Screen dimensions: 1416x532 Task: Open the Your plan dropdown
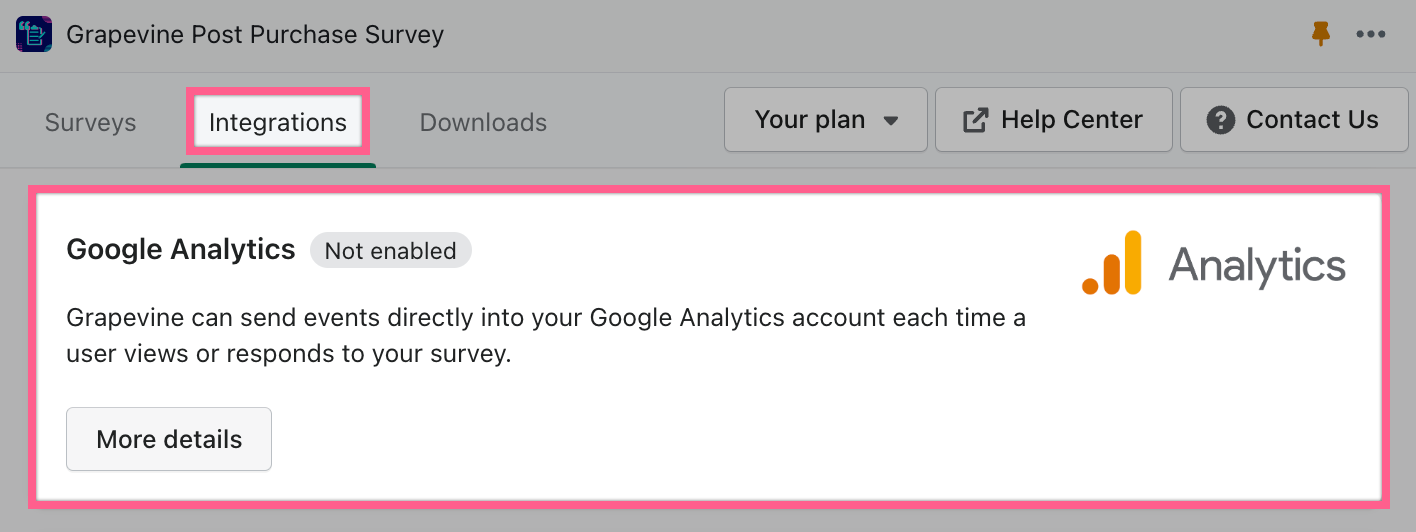[826, 120]
